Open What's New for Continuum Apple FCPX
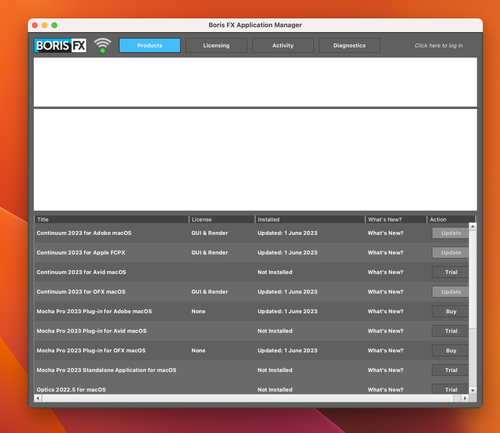The image size is (500, 433). point(385,253)
